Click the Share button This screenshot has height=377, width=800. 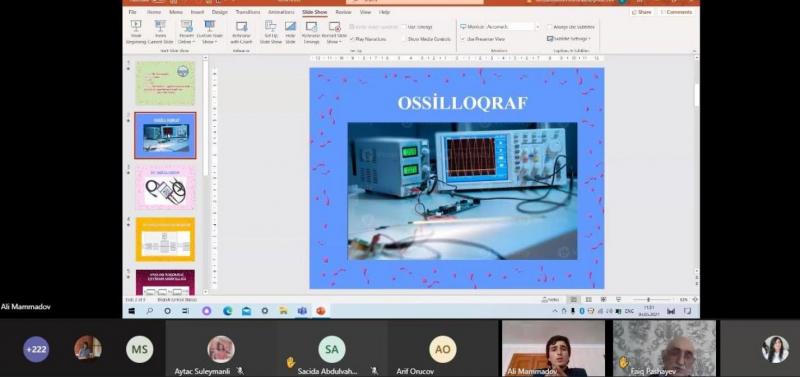(642, 12)
